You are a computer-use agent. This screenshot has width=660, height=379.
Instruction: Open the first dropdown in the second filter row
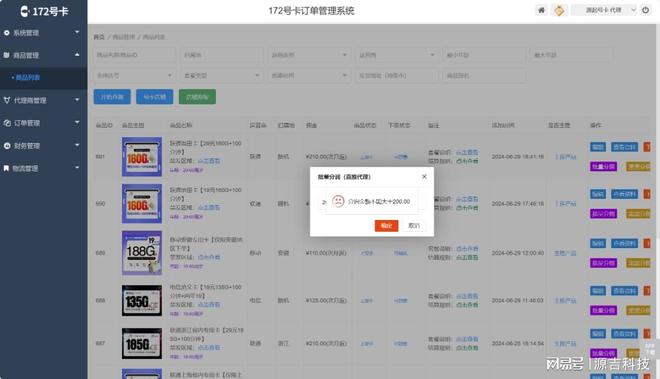tap(134, 76)
